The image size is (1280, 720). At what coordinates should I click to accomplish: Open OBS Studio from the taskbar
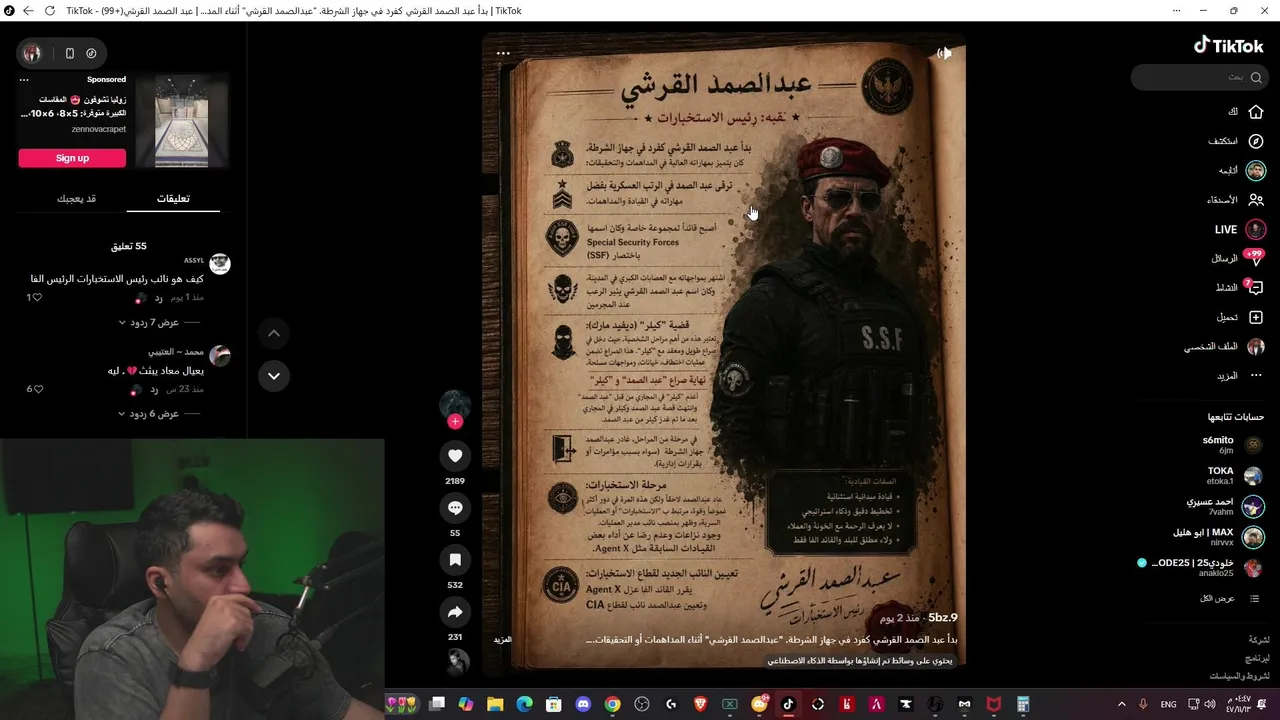(x=642, y=704)
